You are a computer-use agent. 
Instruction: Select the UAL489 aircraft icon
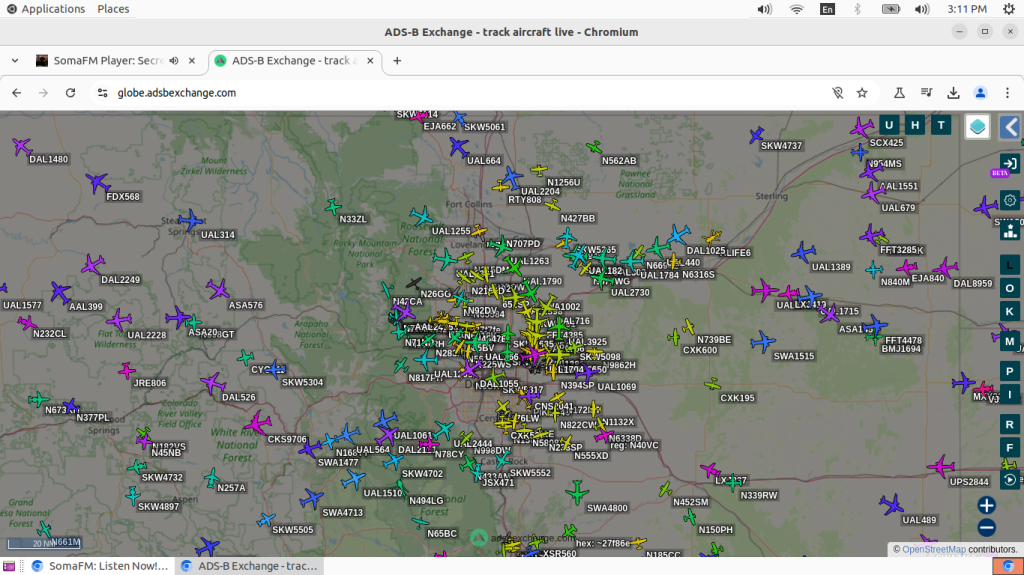pos(891,504)
